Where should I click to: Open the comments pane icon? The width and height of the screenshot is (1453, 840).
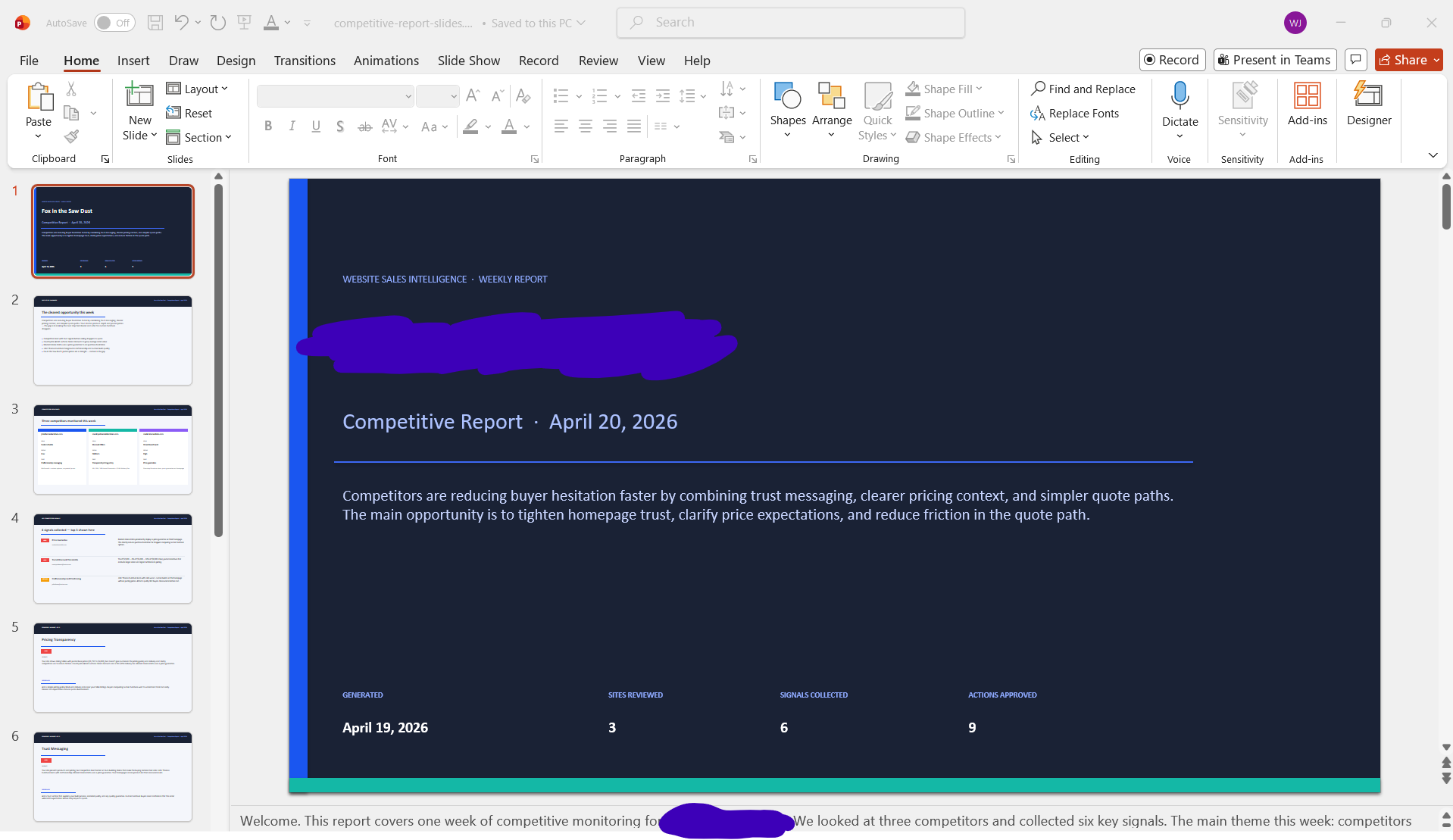(x=1356, y=60)
